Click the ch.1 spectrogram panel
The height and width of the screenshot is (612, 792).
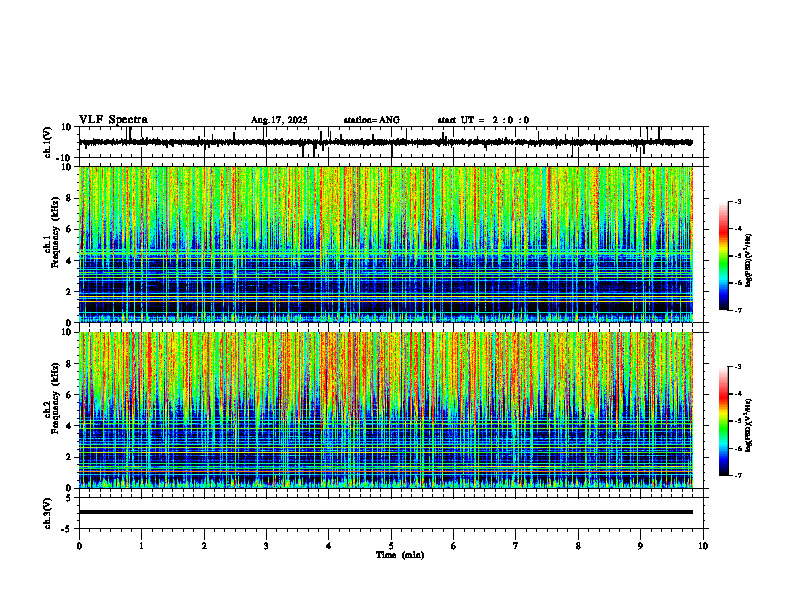386,244
